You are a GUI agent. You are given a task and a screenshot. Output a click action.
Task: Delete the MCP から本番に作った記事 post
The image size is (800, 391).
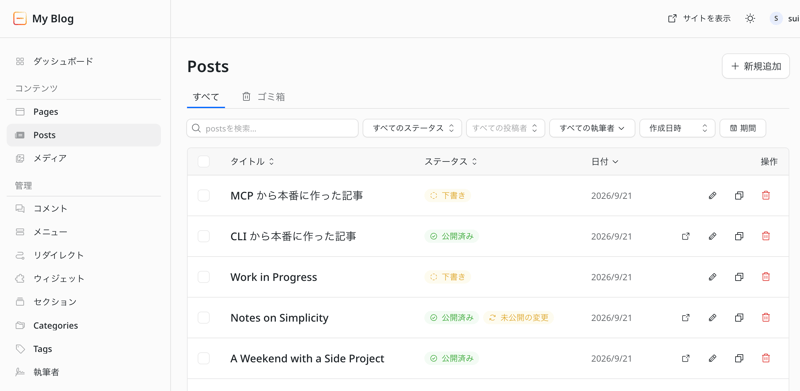pyautogui.click(x=765, y=196)
